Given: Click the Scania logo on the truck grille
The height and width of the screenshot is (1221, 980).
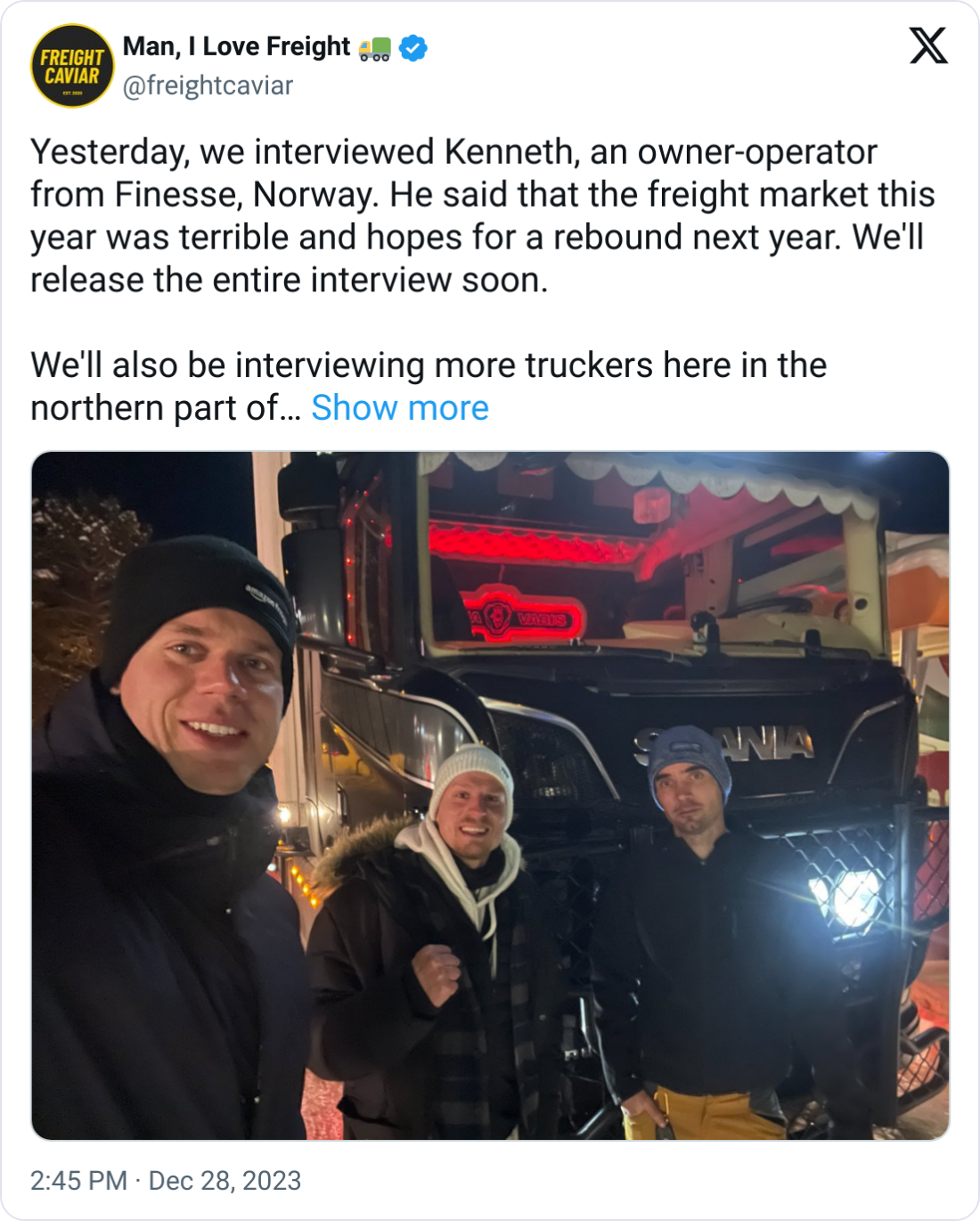Looking at the screenshot, I should (x=723, y=744).
